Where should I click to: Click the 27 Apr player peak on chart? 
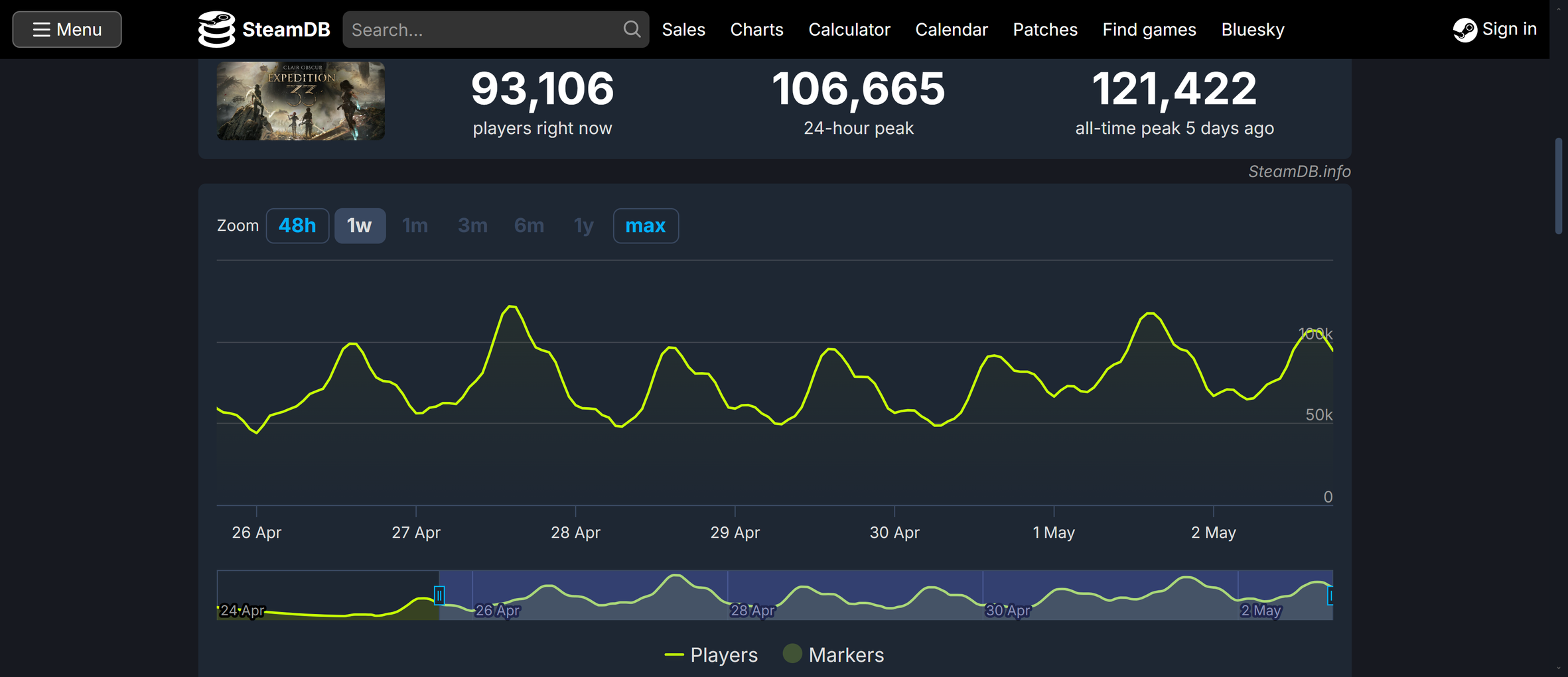pyautogui.click(x=512, y=306)
